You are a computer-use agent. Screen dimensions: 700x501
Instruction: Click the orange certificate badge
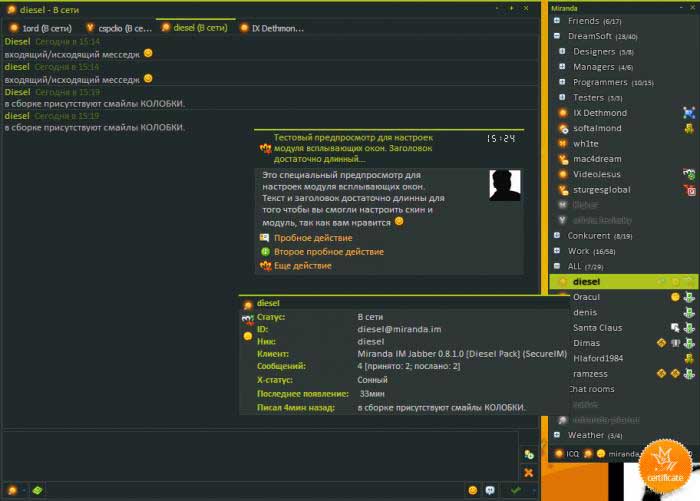tap(665, 467)
